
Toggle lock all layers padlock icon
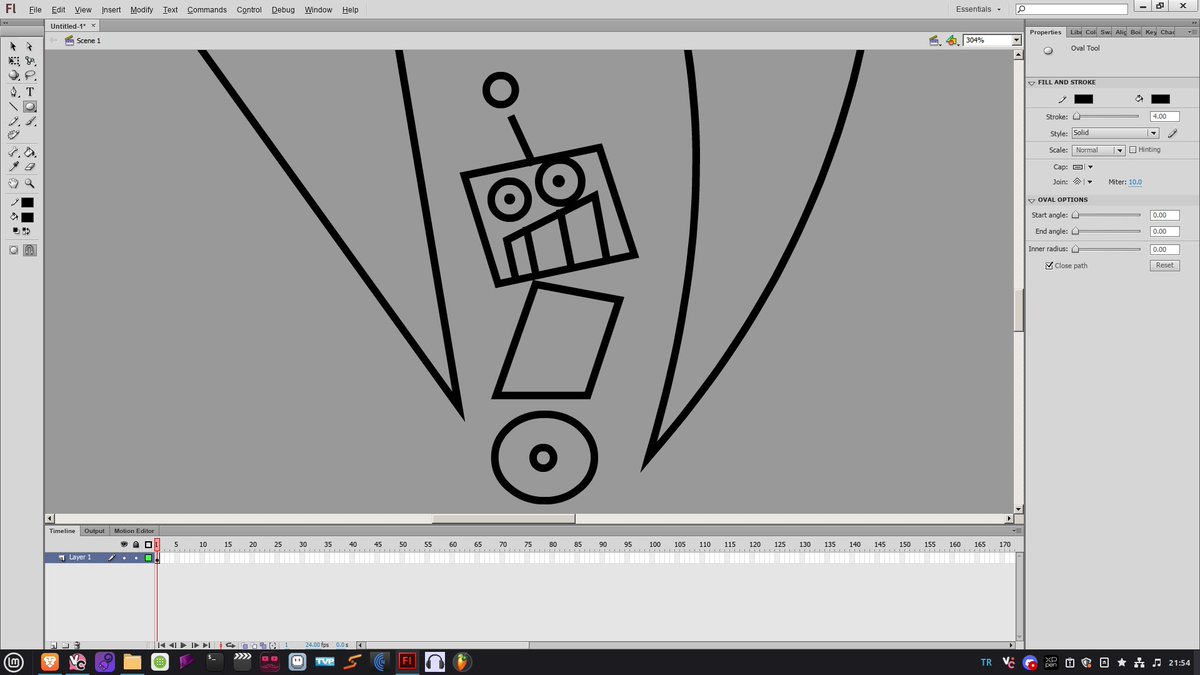(x=136, y=544)
